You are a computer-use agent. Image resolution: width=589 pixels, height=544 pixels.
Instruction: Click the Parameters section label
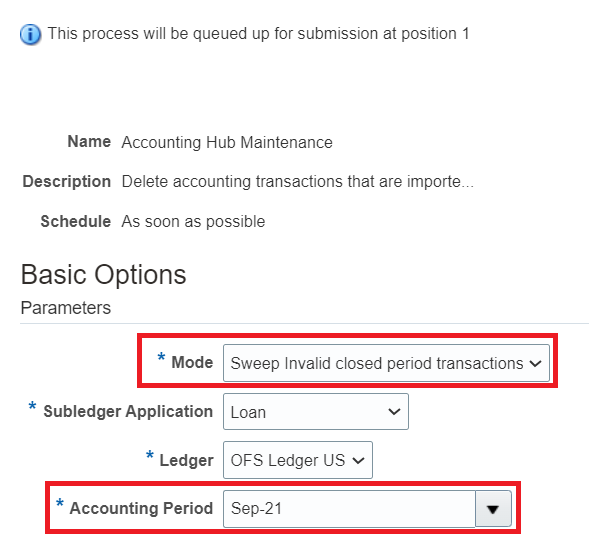66,308
